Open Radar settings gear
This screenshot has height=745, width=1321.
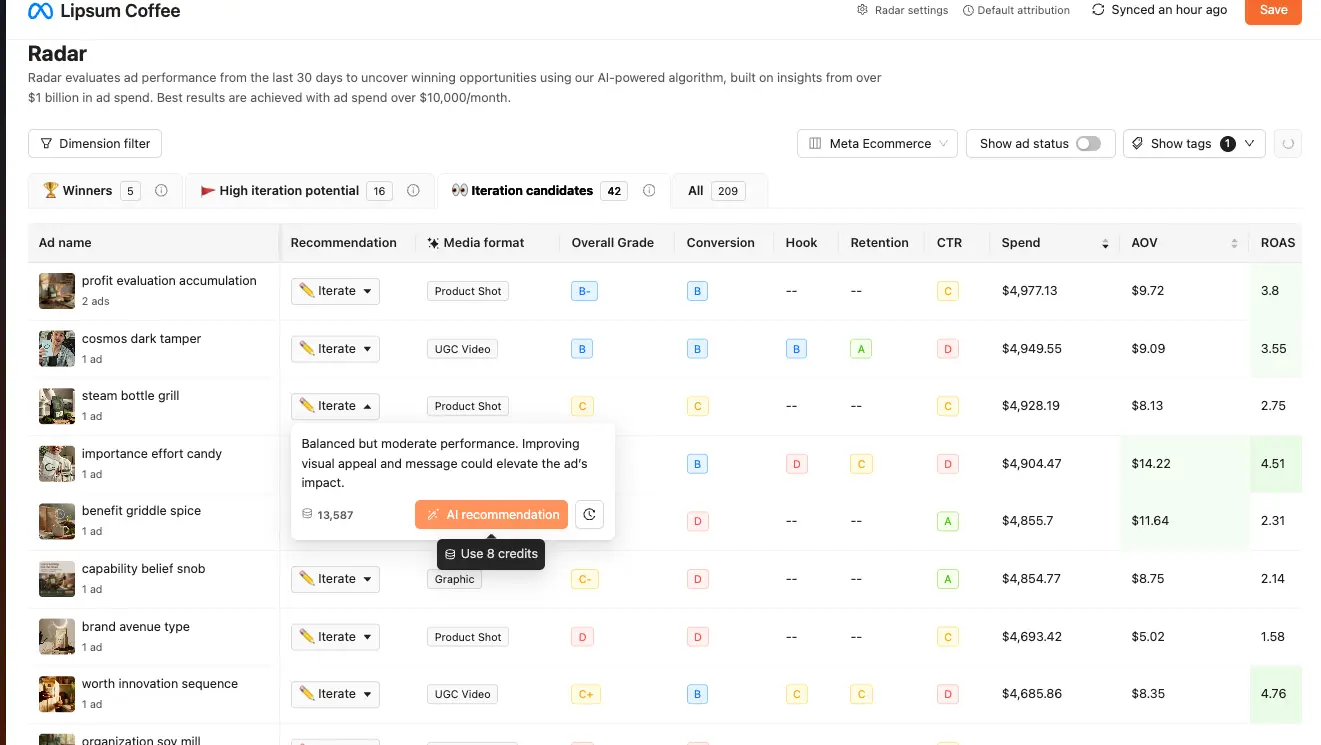[x=863, y=10]
